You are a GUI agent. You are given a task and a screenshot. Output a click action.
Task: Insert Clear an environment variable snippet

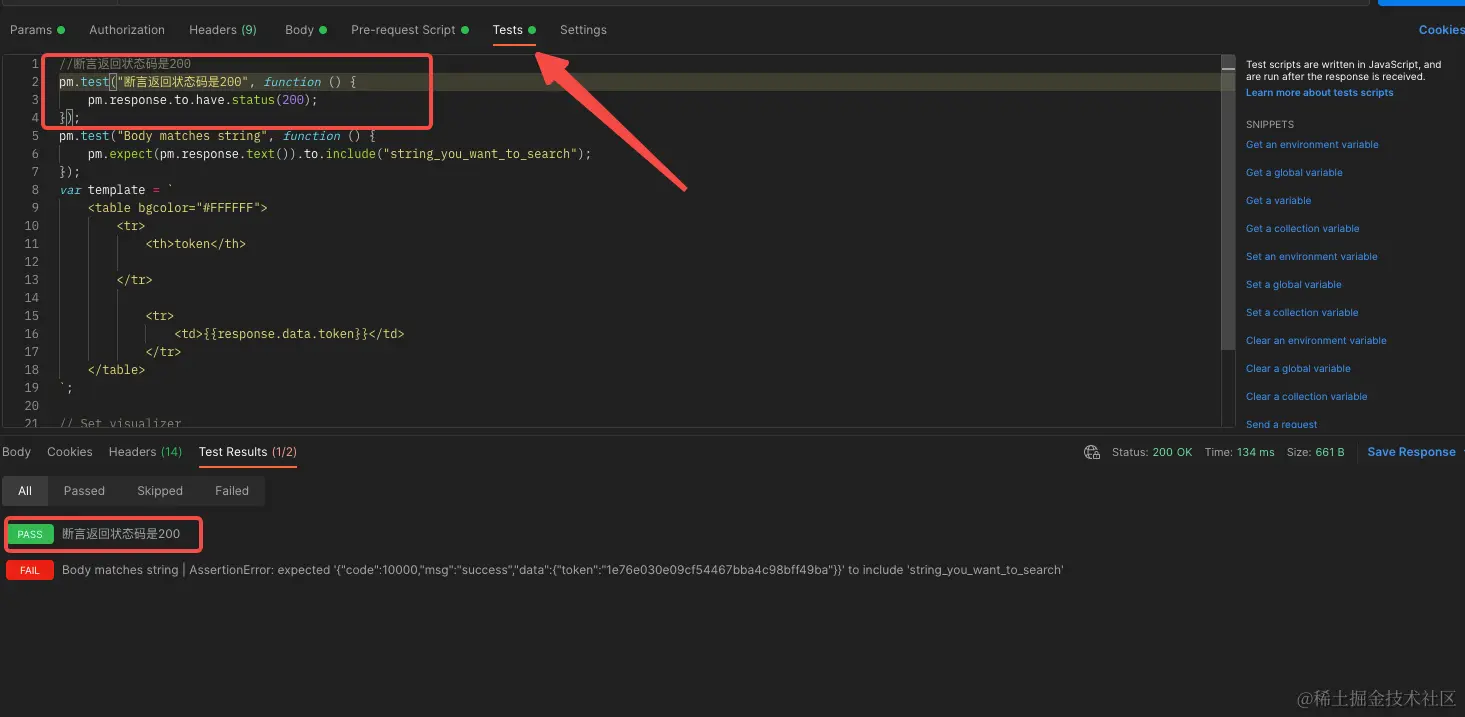(x=1316, y=341)
